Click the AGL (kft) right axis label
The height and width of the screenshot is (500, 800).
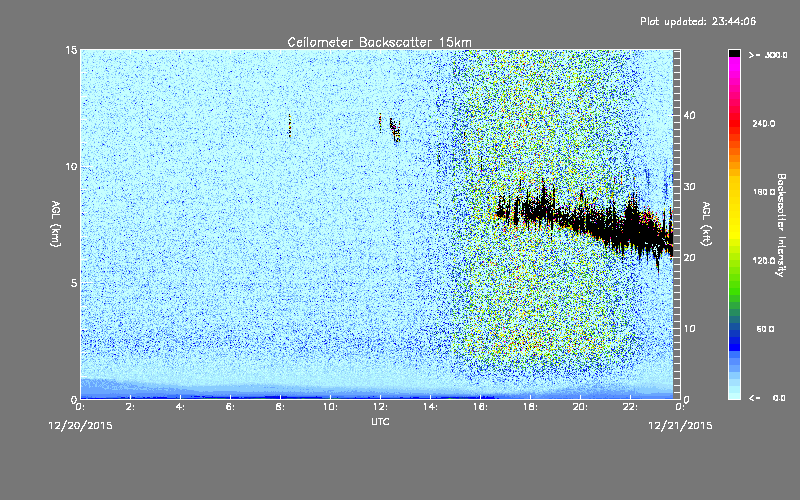tap(706, 223)
